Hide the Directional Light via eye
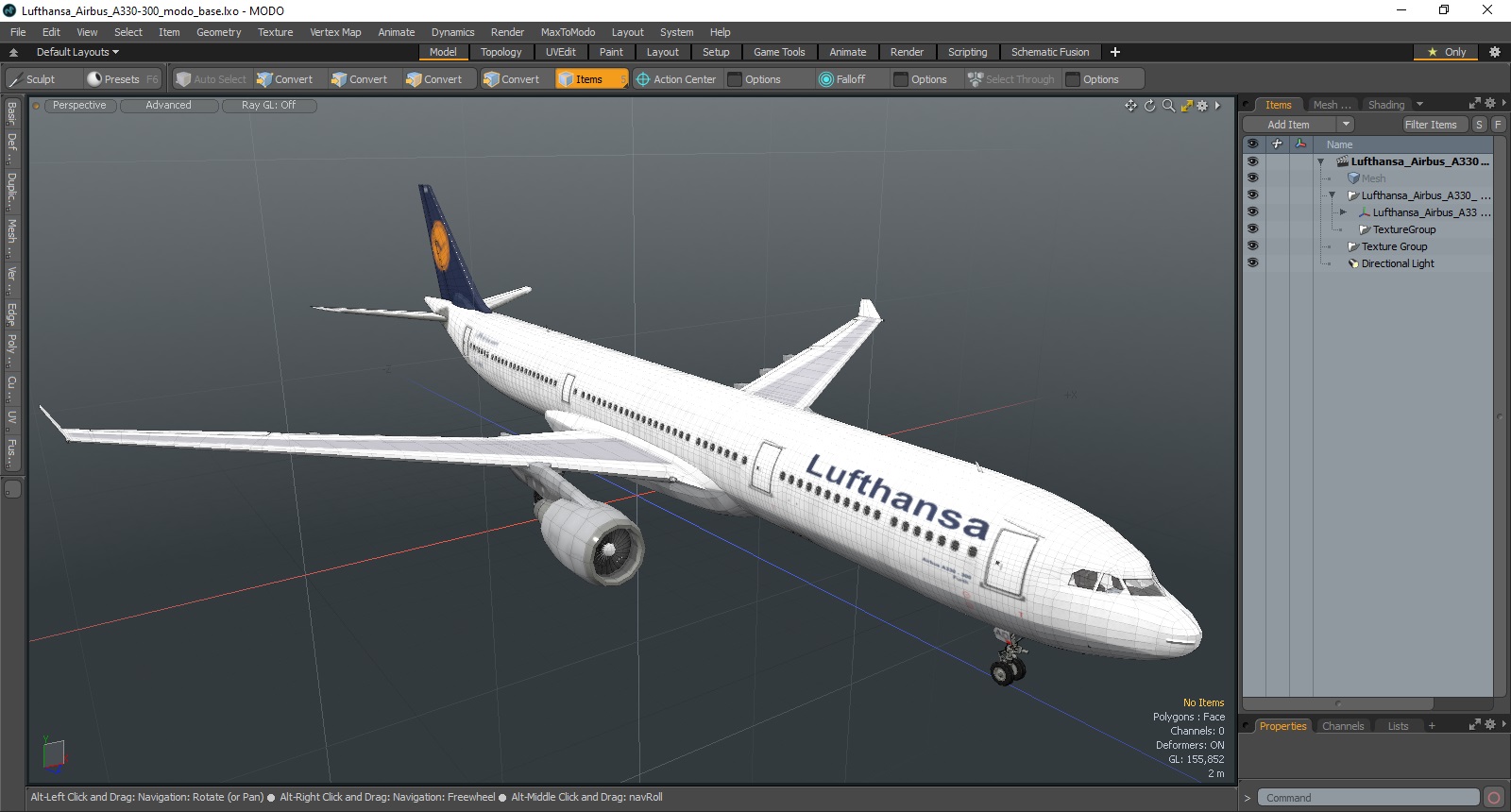 click(1252, 263)
